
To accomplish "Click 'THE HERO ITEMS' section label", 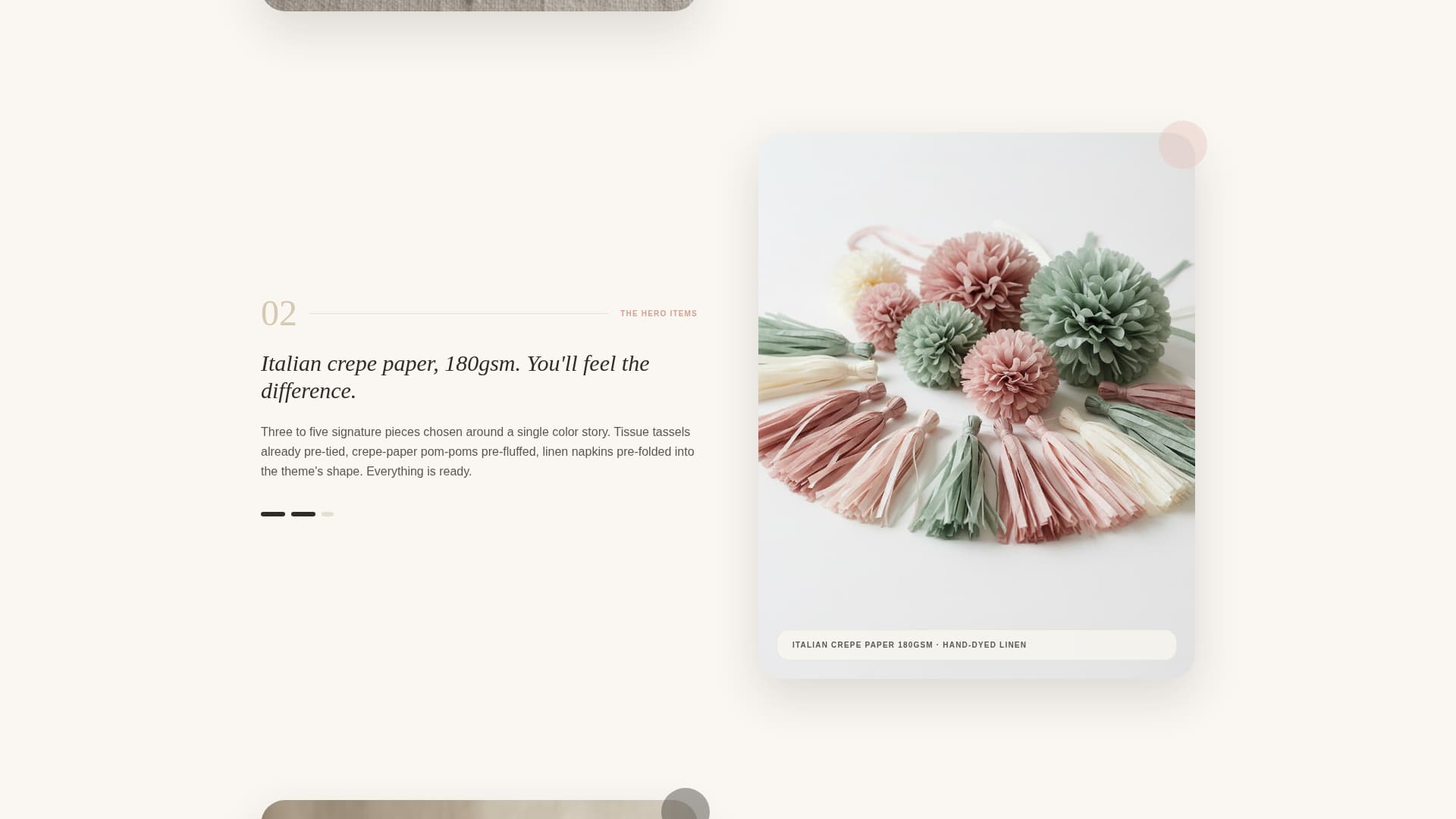I will click(658, 313).
